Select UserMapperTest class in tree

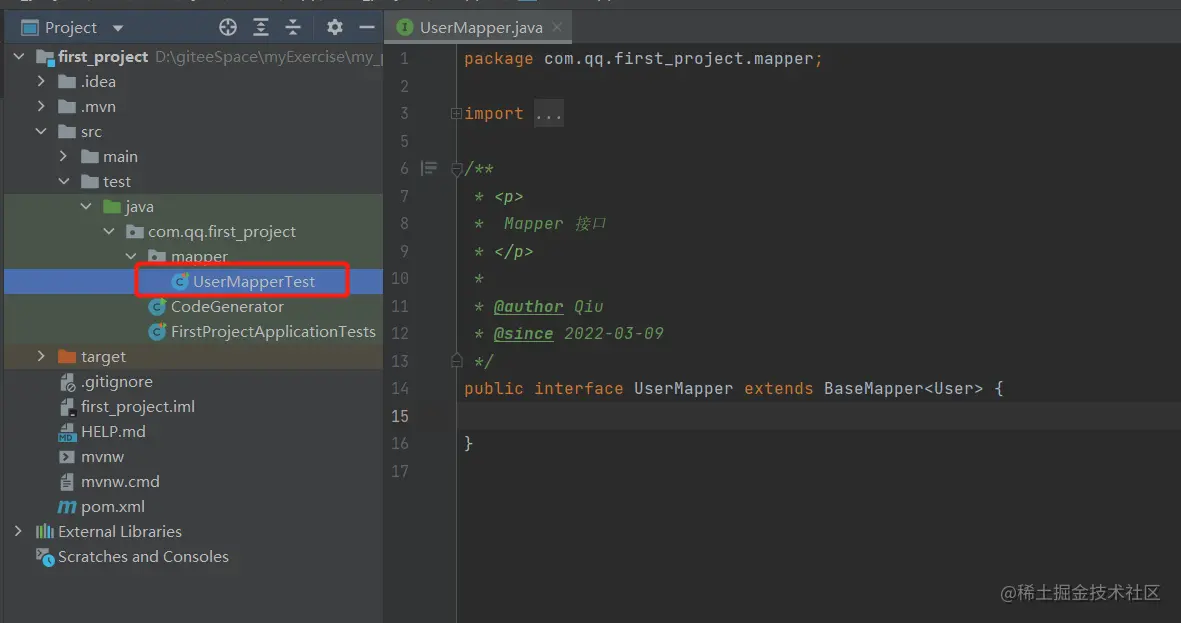[x=254, y=282]
